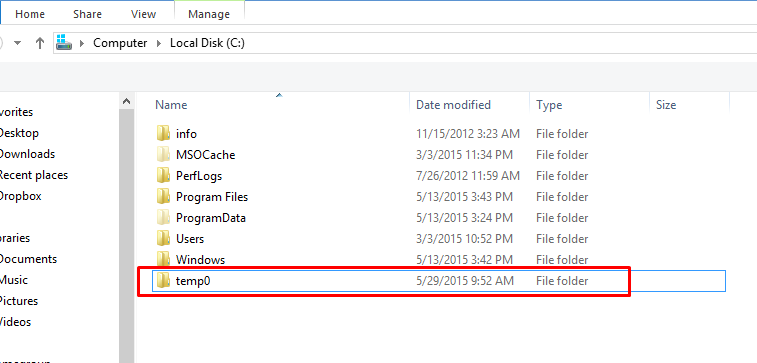
Task: Open the recent locations dropdown arrow
Action: tap(18, 43)
